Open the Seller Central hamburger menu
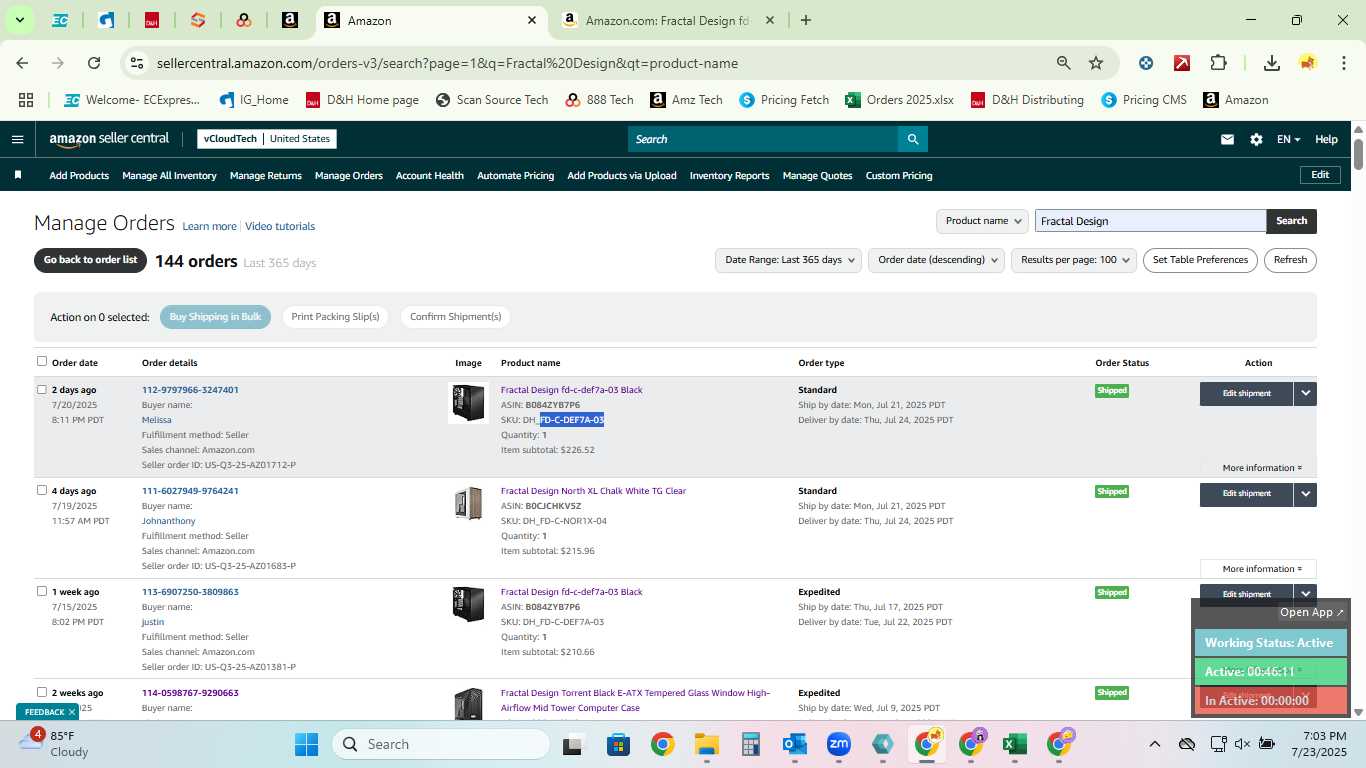The width and height of the screenshot is (1366, 768). tap(17, 139)
